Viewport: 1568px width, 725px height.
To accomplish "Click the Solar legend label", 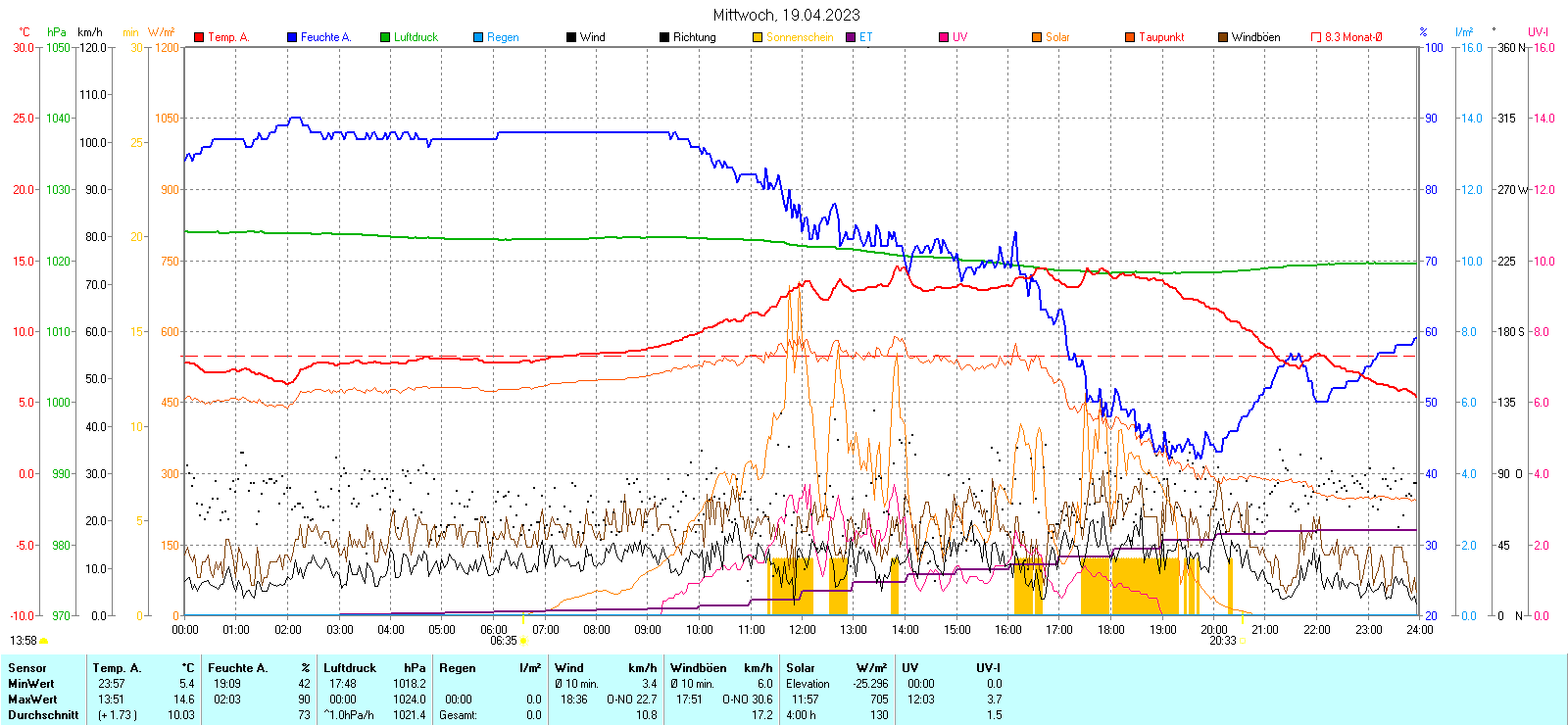I will coord(1057,37).
